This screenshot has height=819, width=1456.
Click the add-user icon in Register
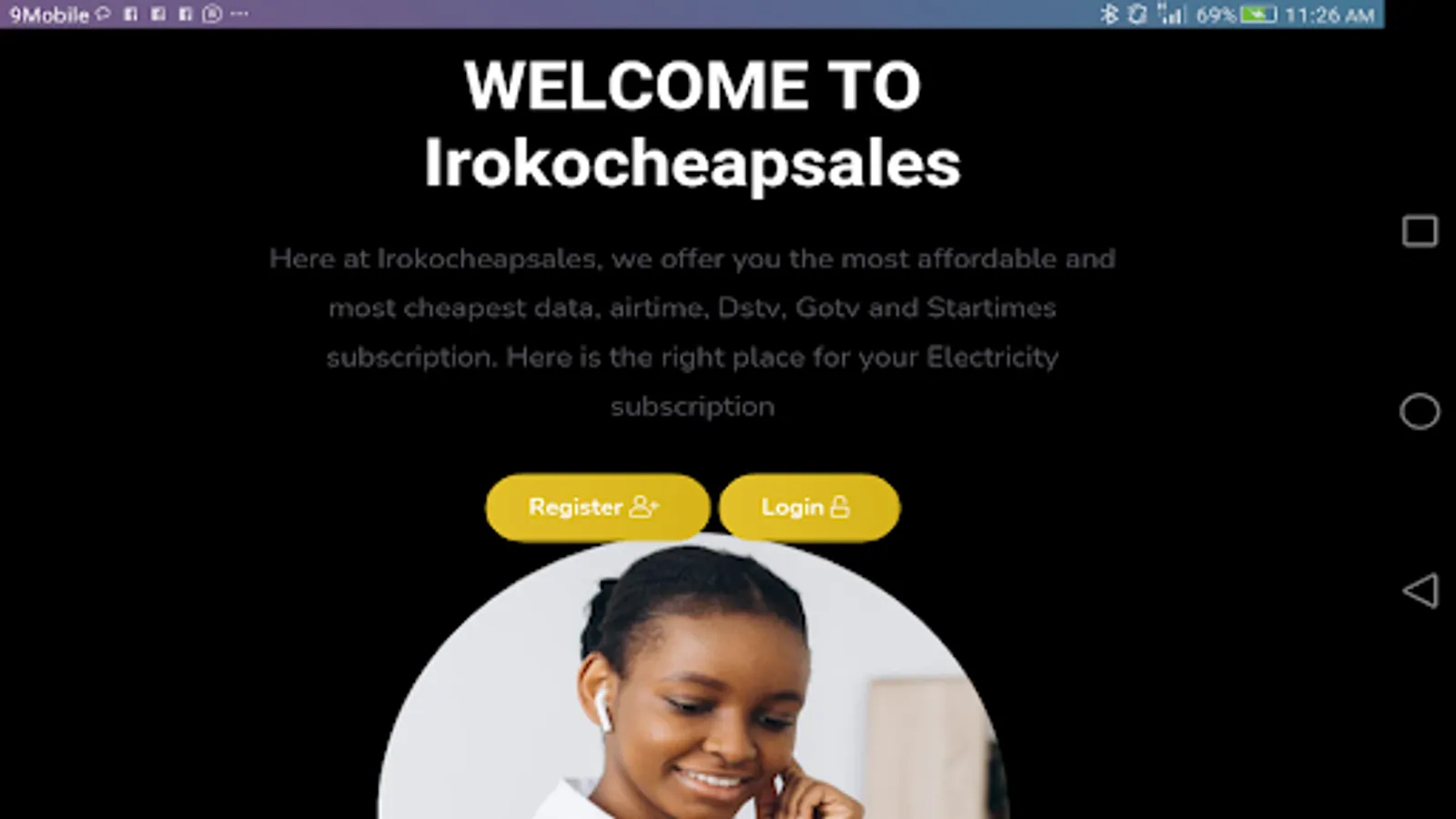point(644,506)
